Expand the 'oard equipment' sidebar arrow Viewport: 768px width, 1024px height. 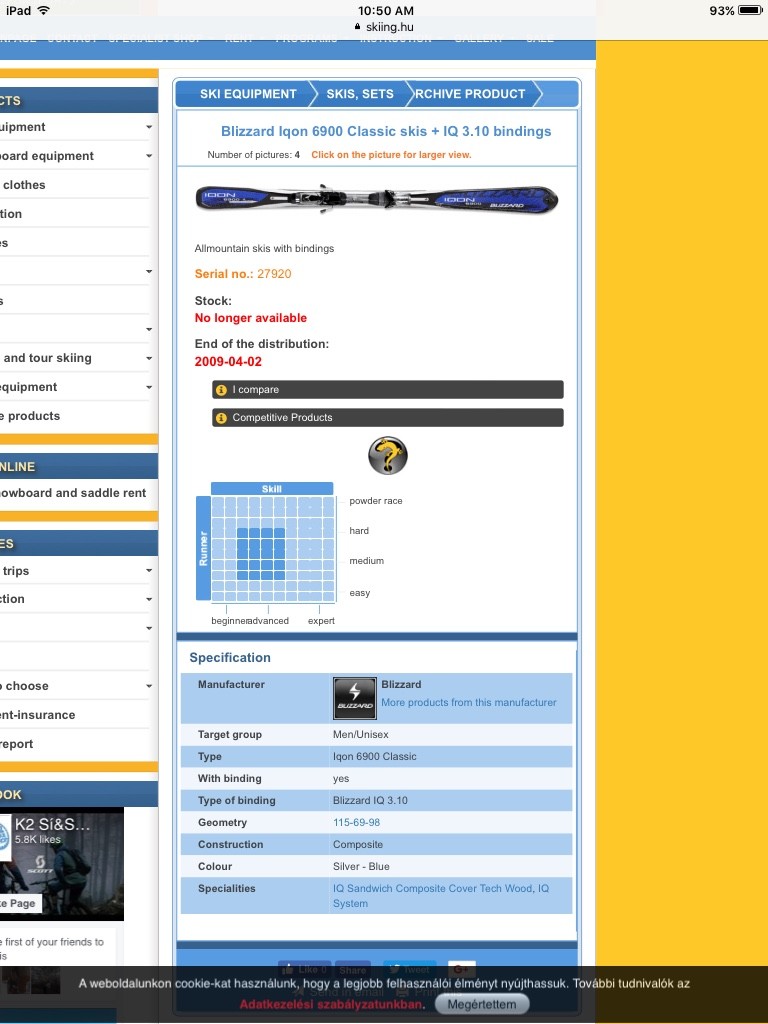pyautogui.click(x=149, y=156)
